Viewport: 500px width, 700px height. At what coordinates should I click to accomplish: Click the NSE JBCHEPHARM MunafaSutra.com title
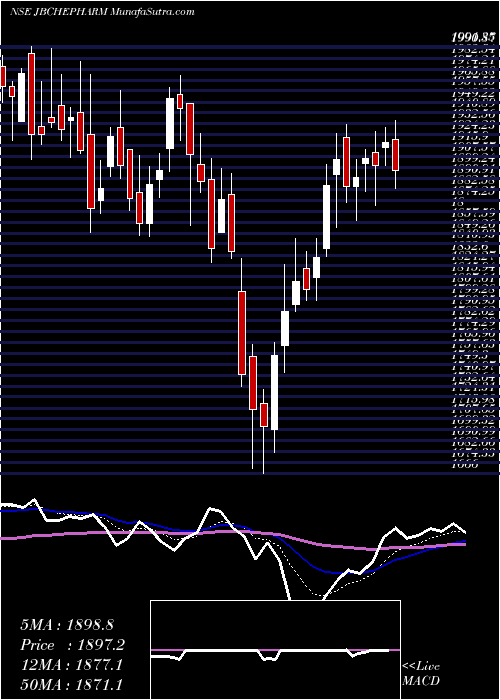[101, 12]
